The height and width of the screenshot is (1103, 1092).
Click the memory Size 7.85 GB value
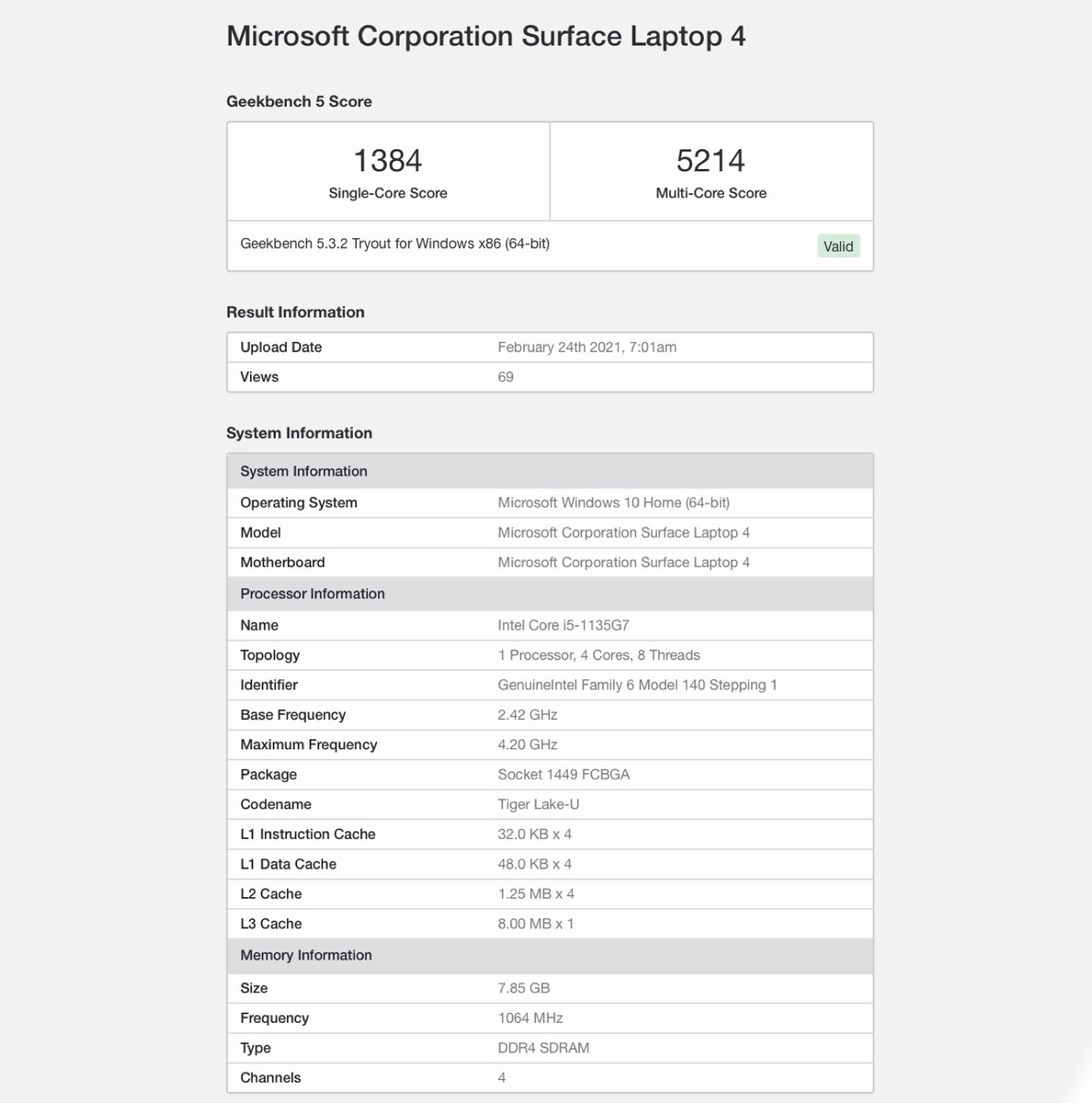pos(524,988)
